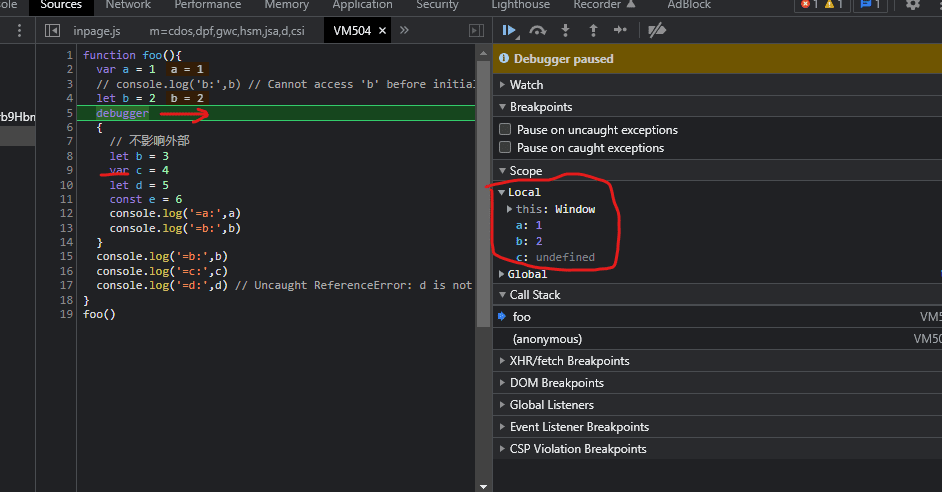This screenshot has height=492, width=942.
Task: Expand XHR/fetch Breakpoints section
Action: tap(567, 361)
